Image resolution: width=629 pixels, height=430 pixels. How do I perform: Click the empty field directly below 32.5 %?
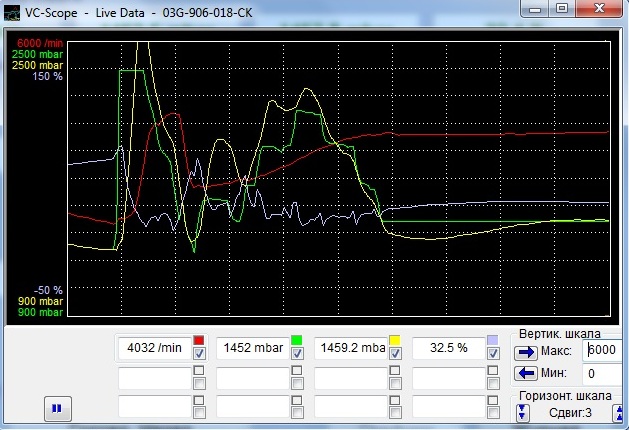449,378
